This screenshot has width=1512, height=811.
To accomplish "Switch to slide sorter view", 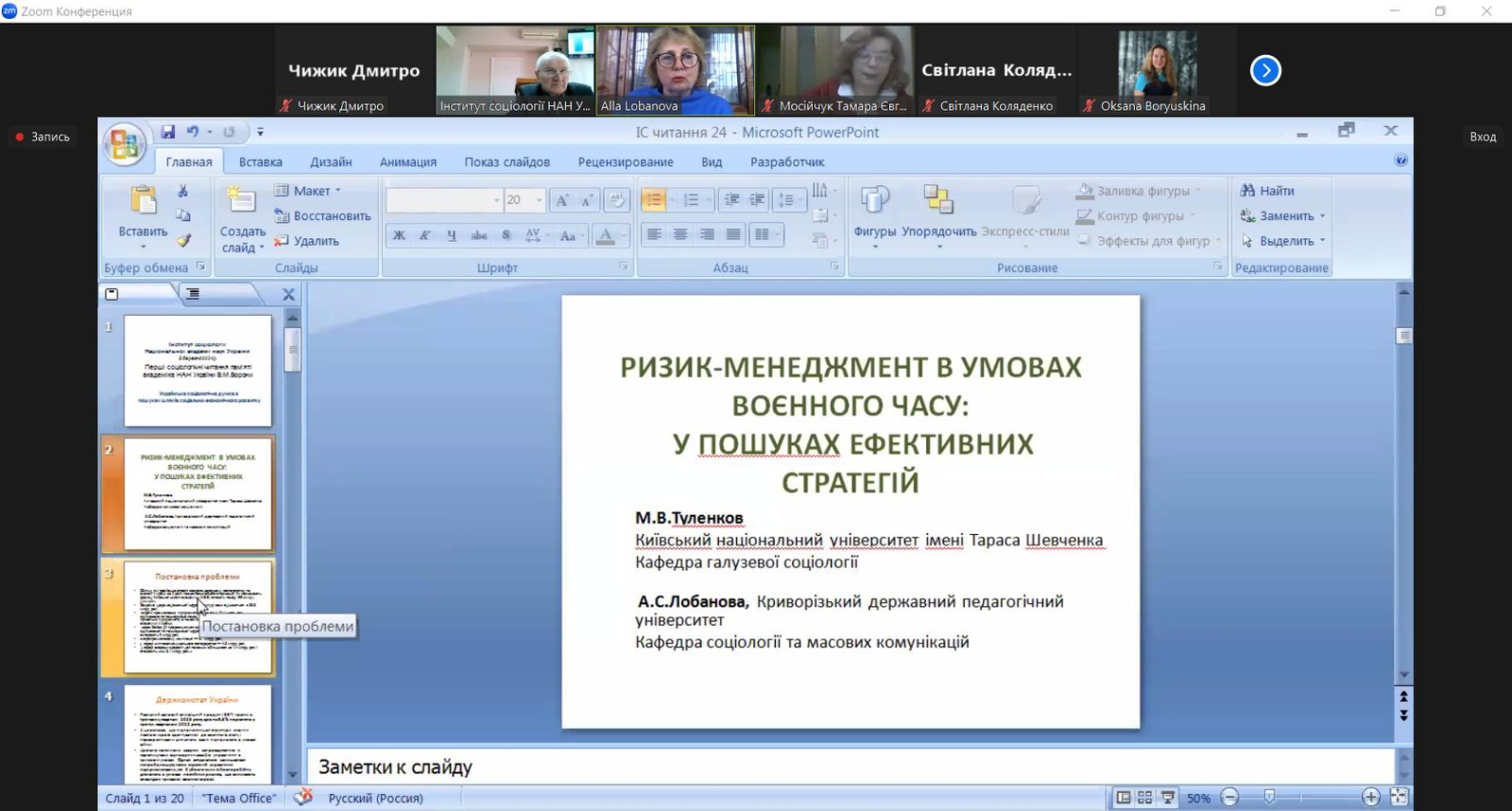I will point(1144,798).
